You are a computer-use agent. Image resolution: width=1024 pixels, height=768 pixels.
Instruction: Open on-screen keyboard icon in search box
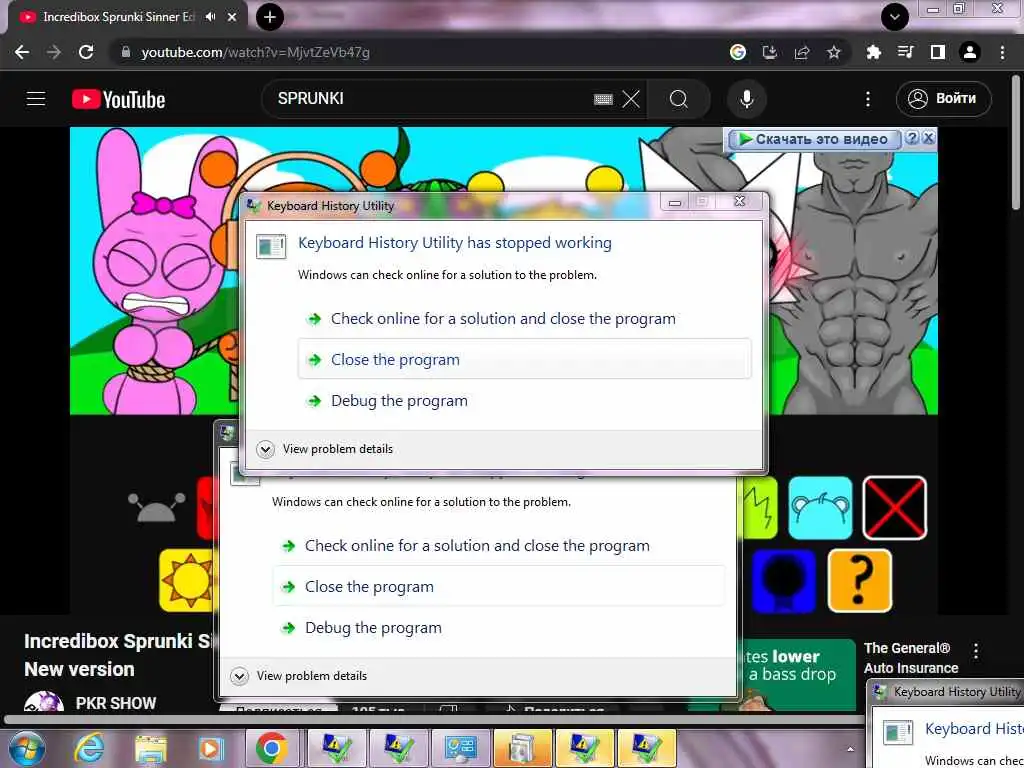[x=603, y=99]
